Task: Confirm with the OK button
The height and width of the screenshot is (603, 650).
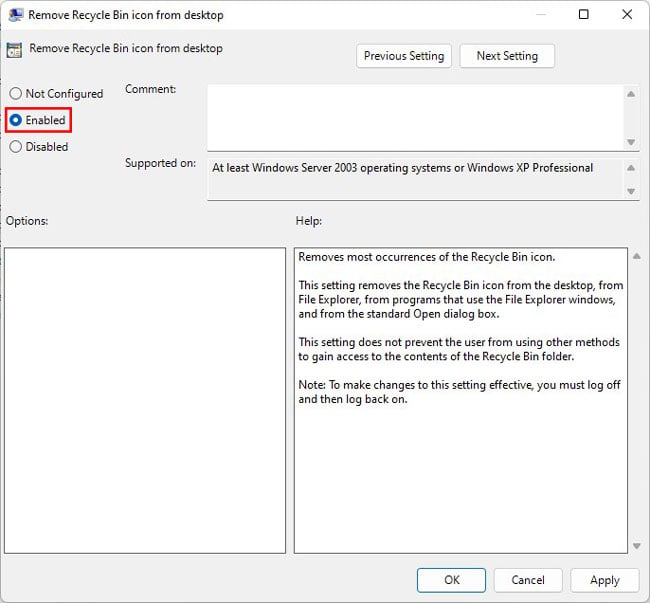Action: [451, 580]
